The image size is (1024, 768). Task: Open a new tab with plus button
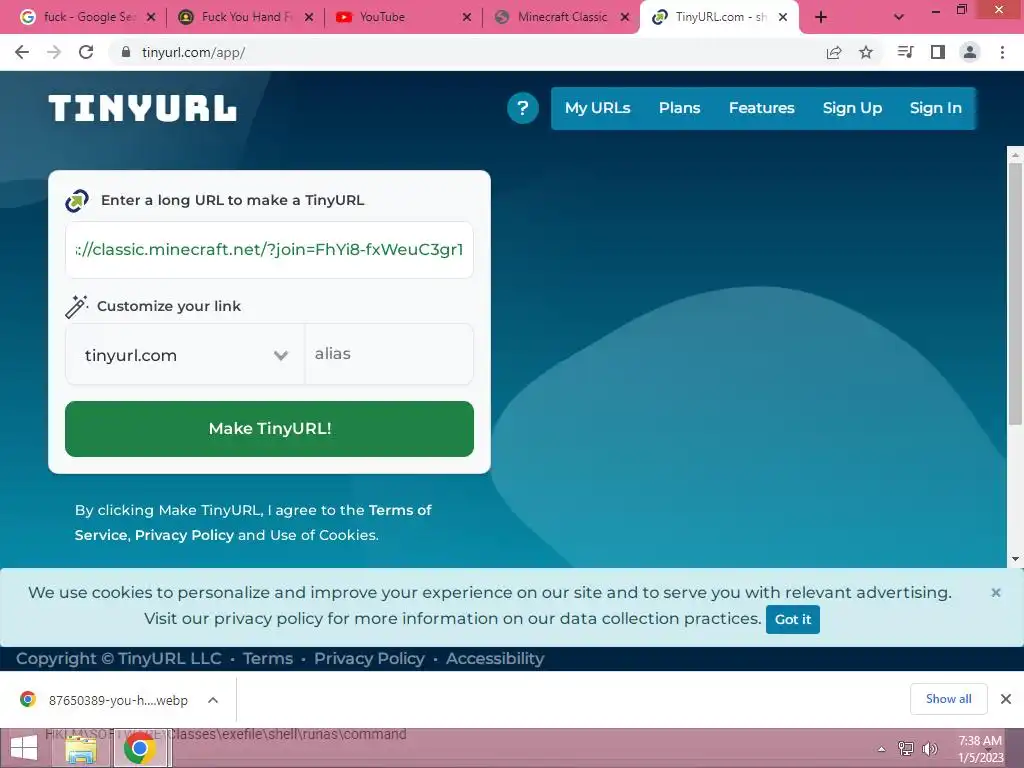coord(821,17)
